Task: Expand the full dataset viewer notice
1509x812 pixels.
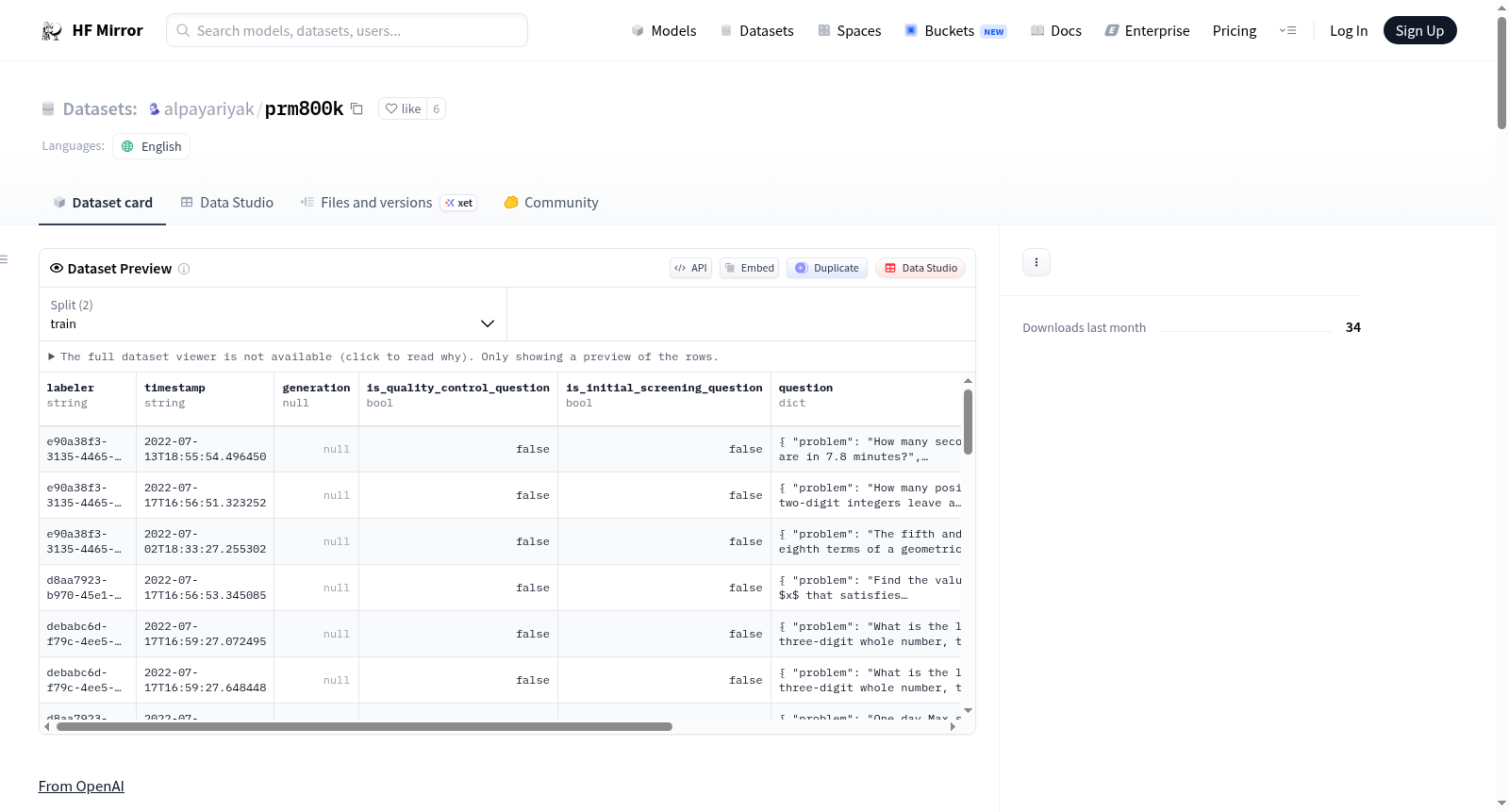Action: pyautogui.click(x=383, y=356)
